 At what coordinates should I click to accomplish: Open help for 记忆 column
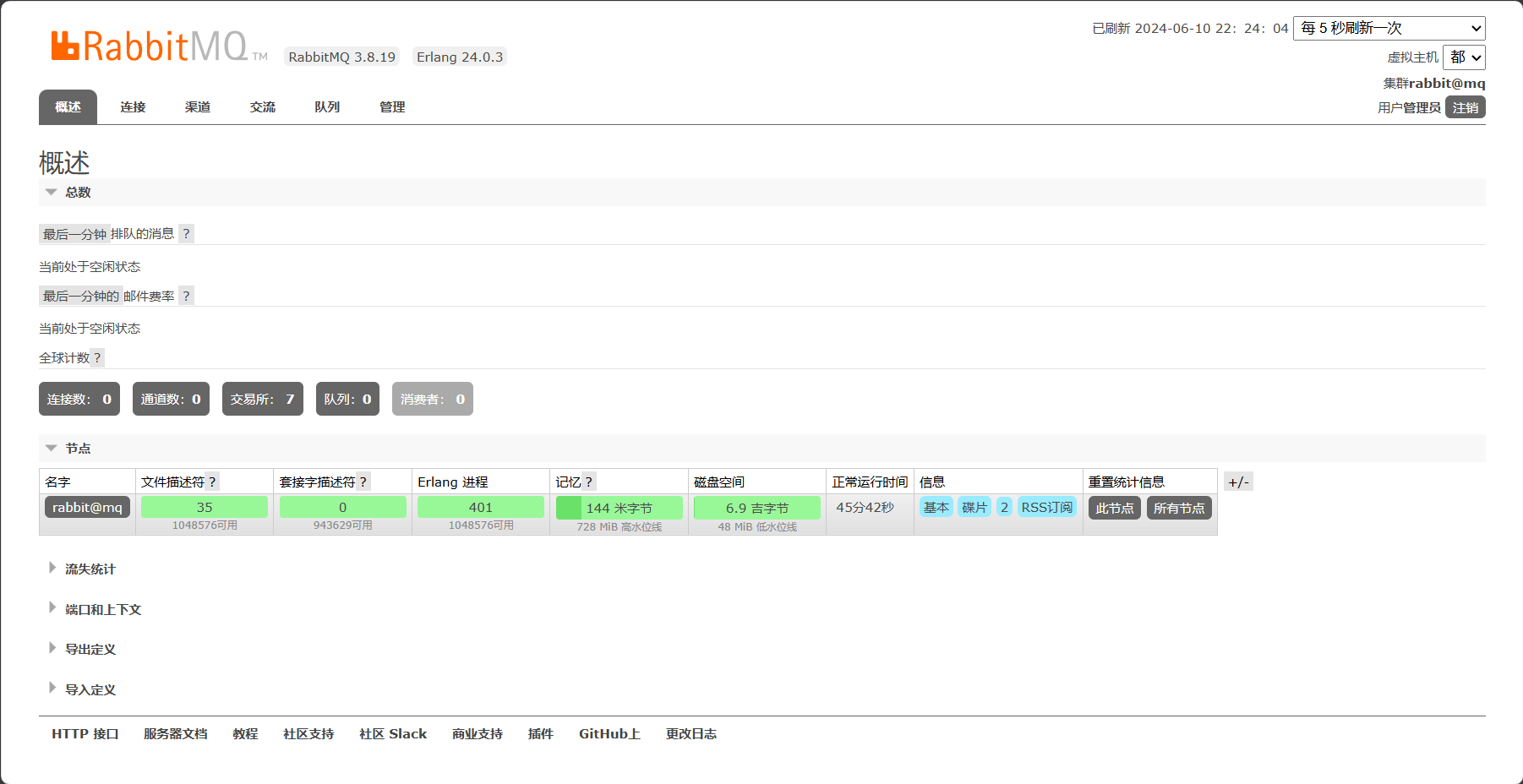588,482
